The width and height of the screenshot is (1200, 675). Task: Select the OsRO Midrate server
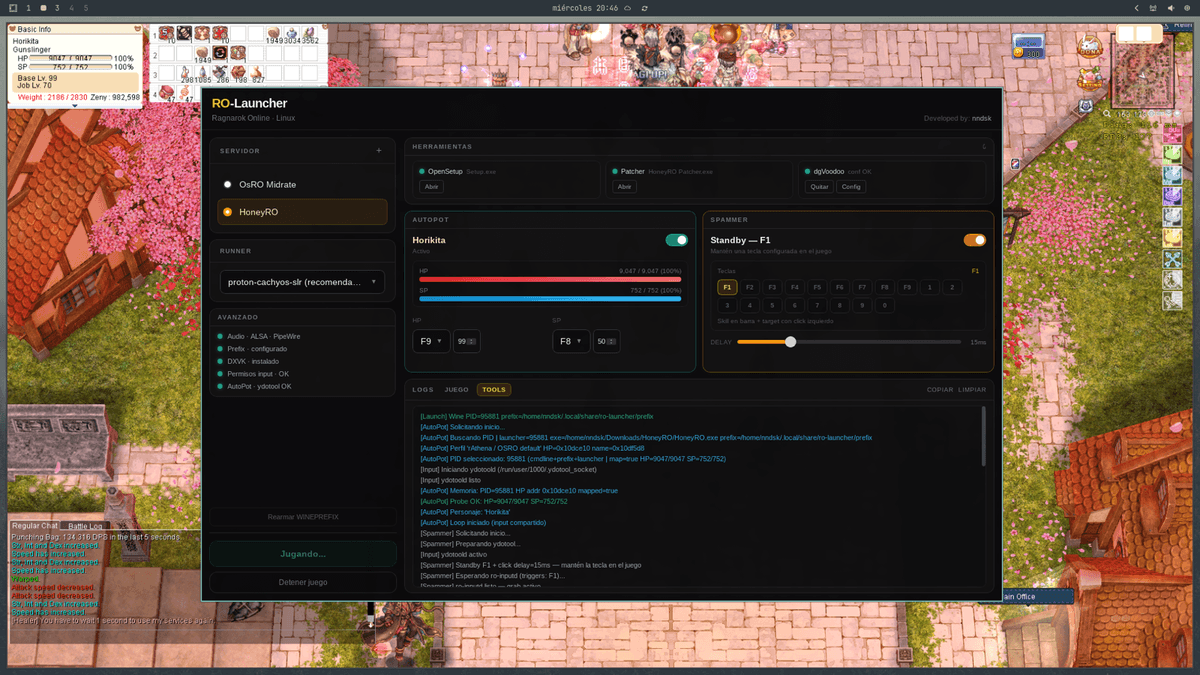(303, 184)
